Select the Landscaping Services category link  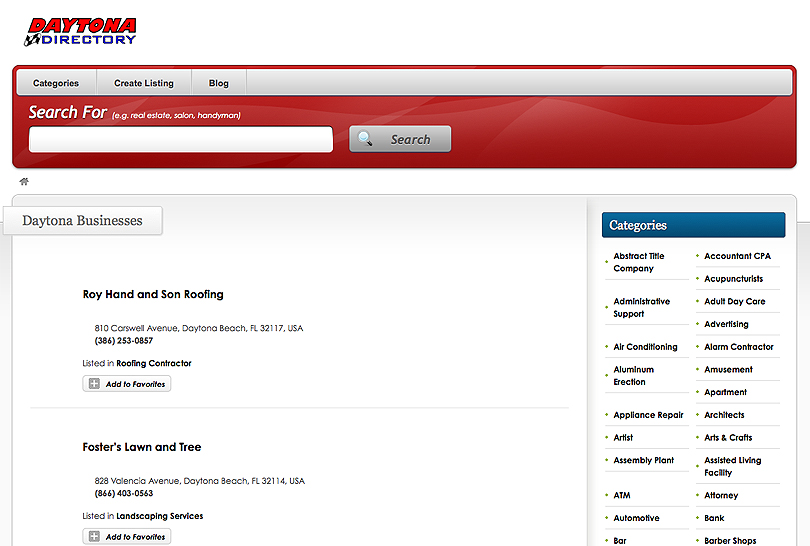(159, 517)
